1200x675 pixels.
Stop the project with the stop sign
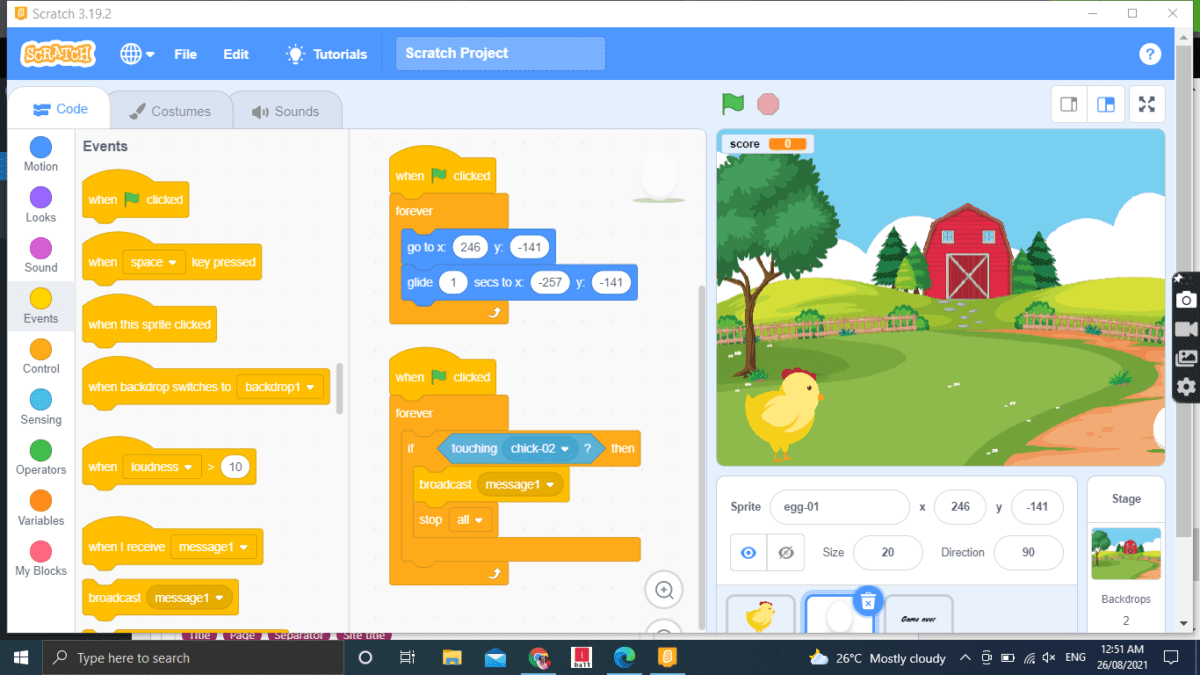[x=765, y=103]
